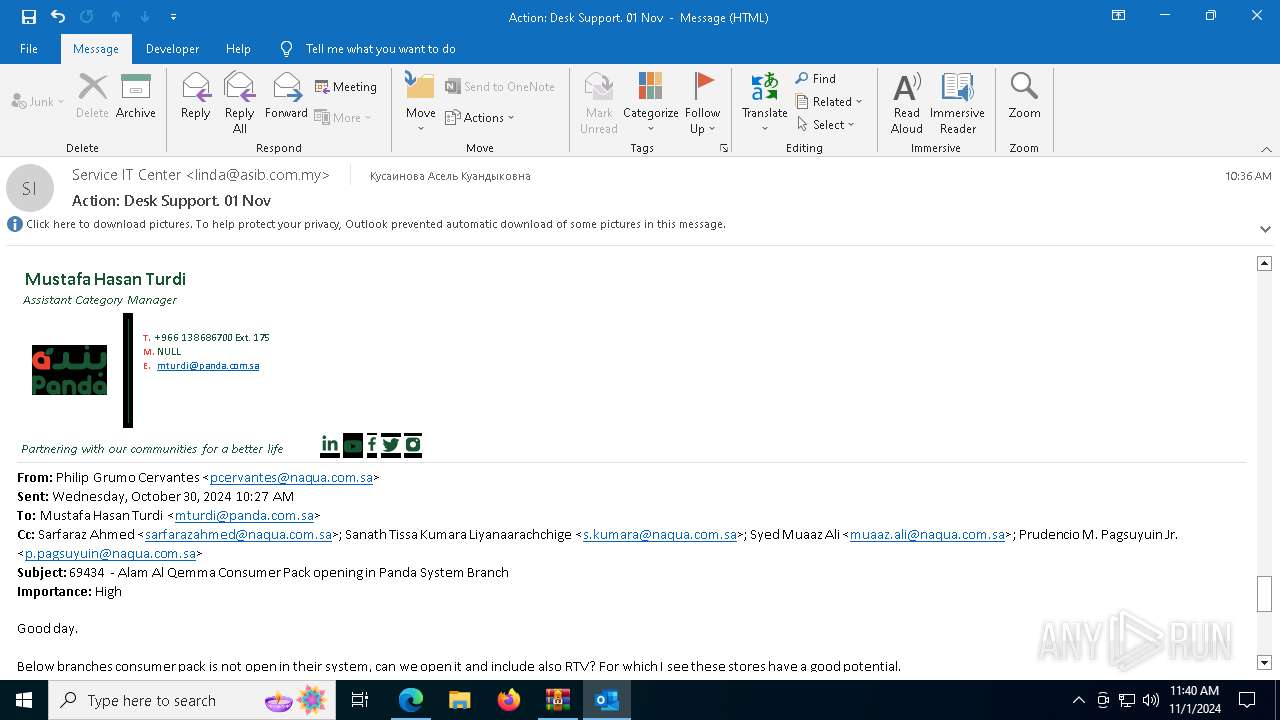
Task: Open the Twitter icon in signature
Action: (391, 445)
